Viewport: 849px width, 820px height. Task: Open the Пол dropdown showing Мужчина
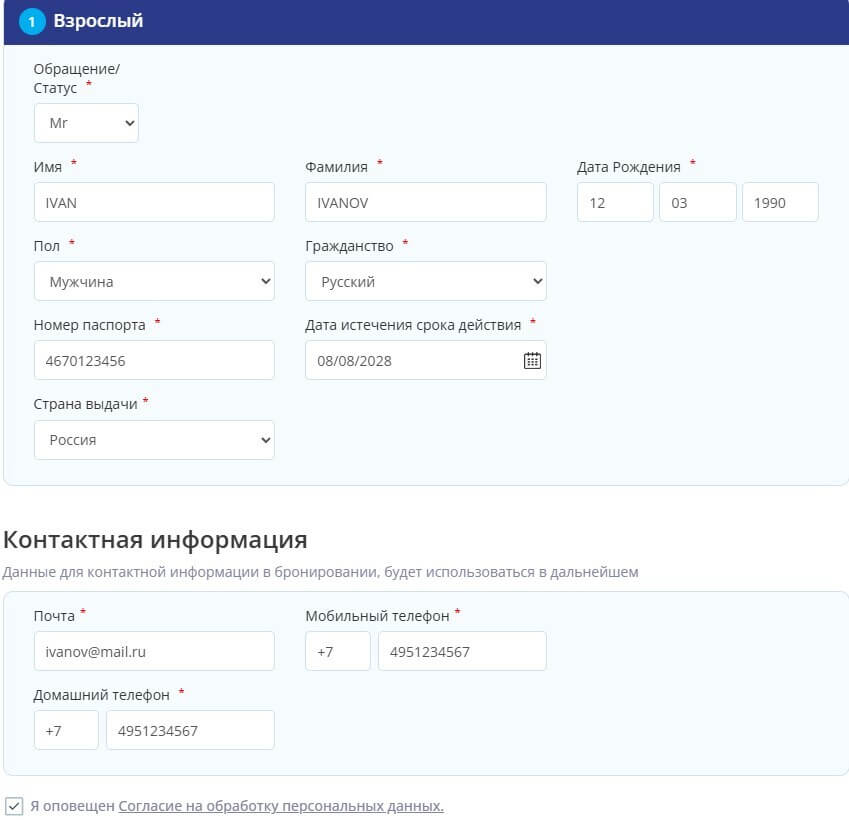coord(154,281)
